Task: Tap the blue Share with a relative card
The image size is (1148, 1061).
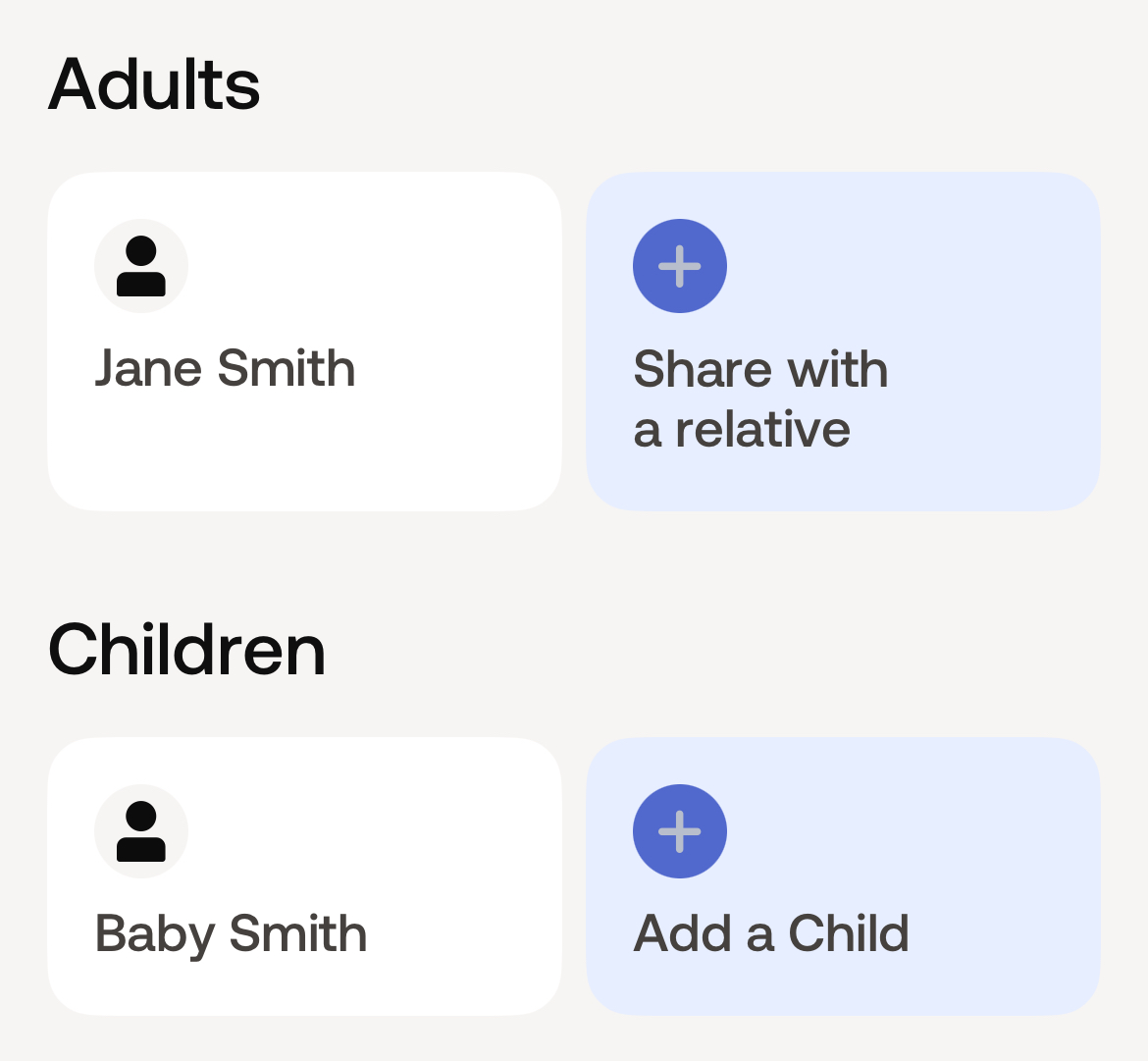Action: pyautogui.click(x=844, y=342)
